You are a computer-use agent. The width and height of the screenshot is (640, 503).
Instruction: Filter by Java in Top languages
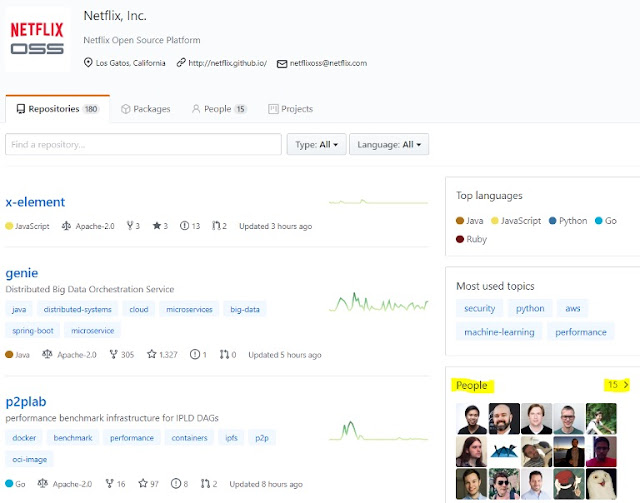click(x=470, y=221)
